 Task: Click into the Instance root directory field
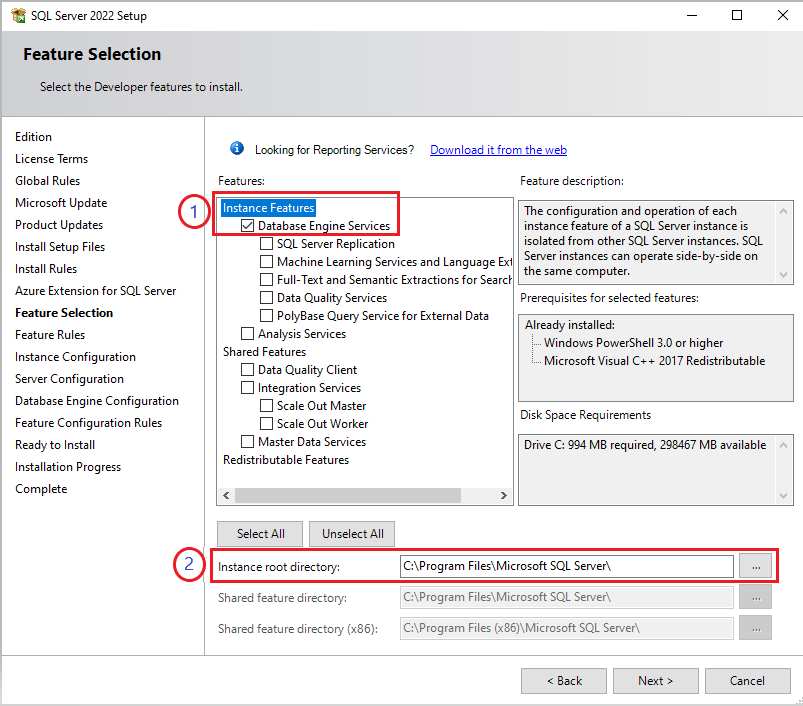pyautogui.click(x=566, y=566)
